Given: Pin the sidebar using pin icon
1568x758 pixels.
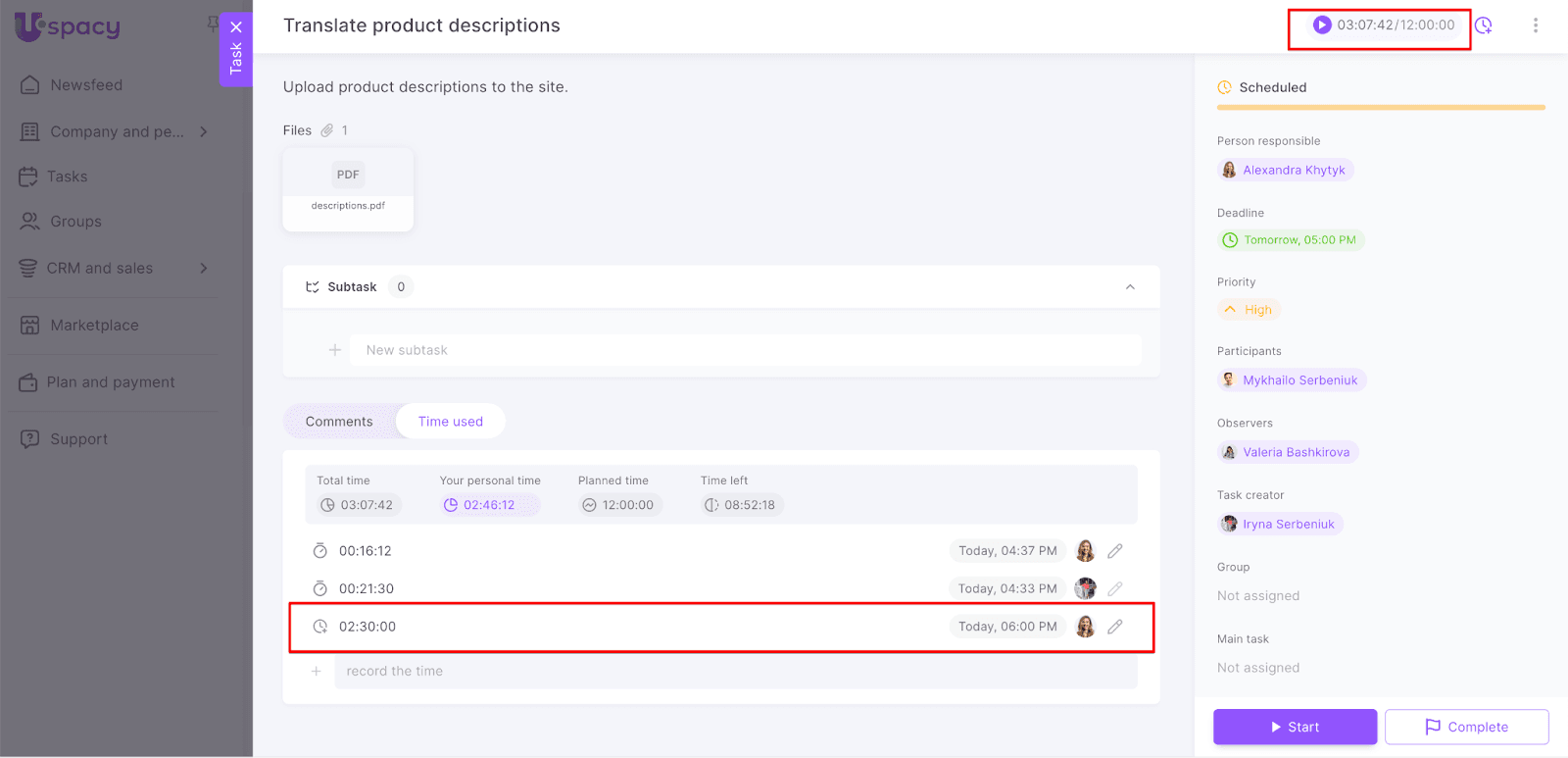Looking at the screenshot, I should click(213, 24).
